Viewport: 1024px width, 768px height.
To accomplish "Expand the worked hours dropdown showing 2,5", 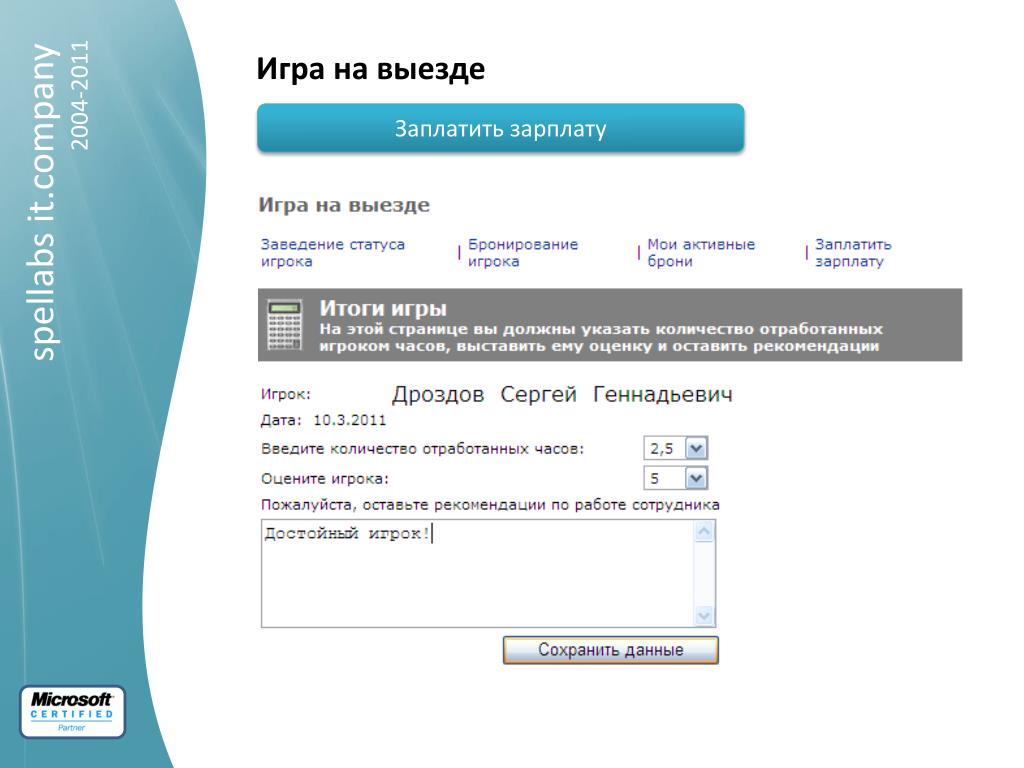I will pos(696,449).
